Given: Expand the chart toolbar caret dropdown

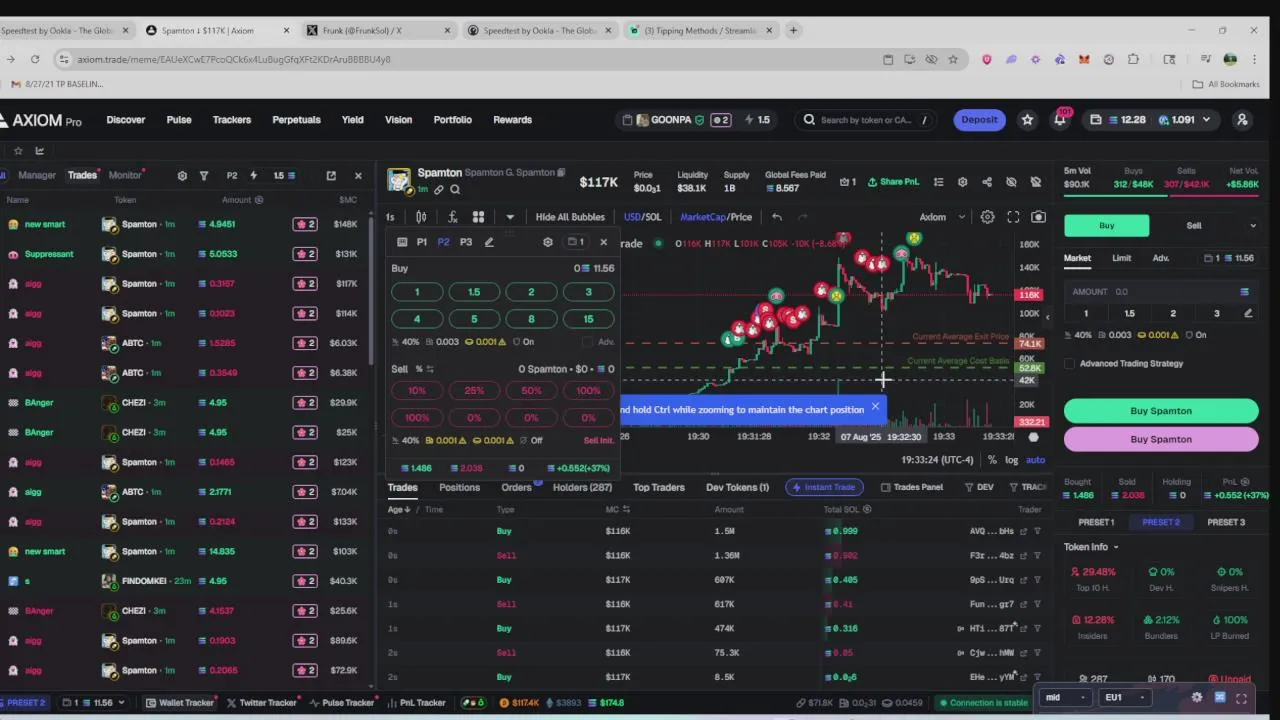Looking at the screenshot, I should point(509,217).
